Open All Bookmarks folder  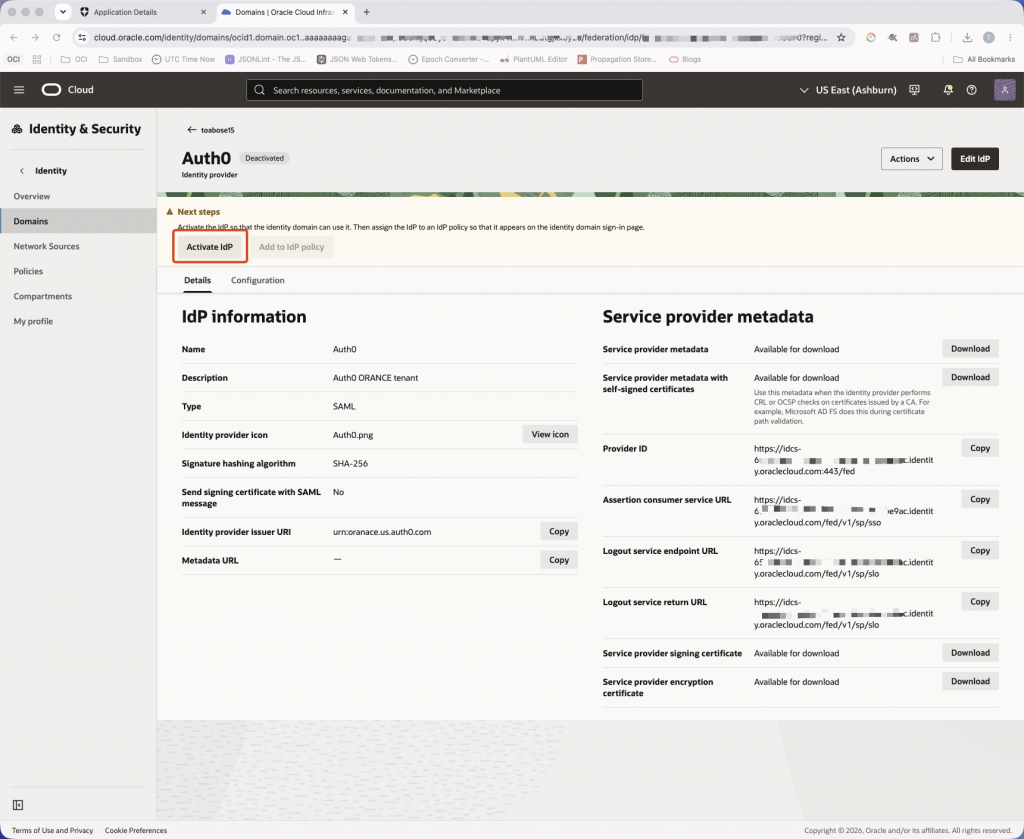[984, 59]
